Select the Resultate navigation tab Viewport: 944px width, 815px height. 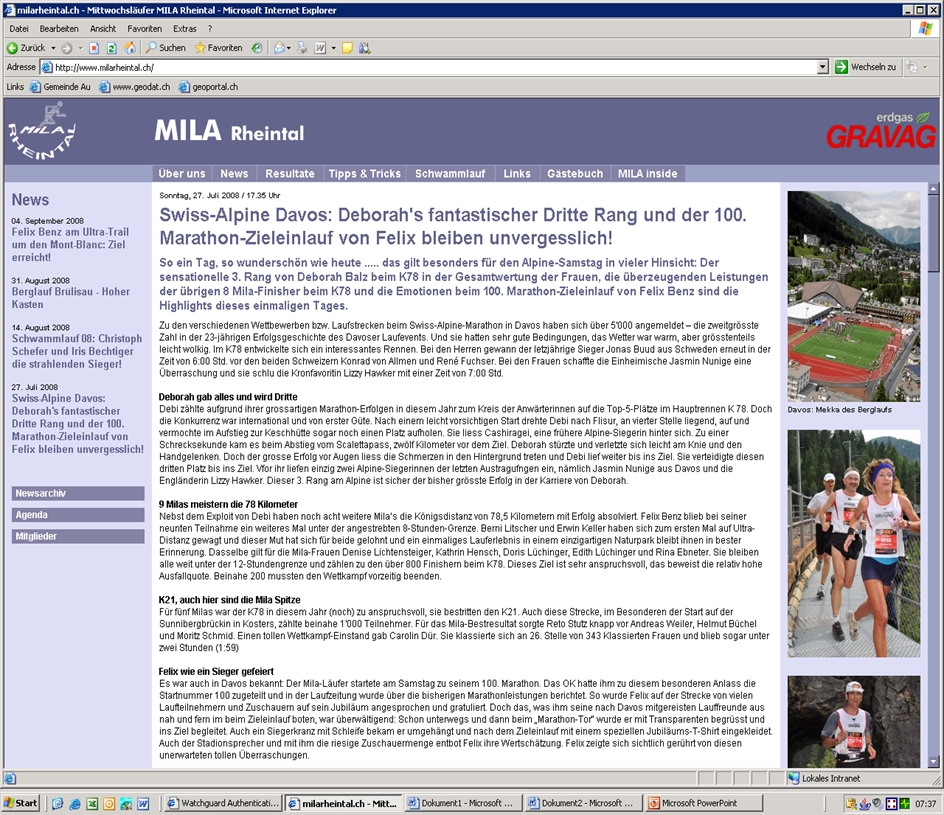click(x=290, y=173)
